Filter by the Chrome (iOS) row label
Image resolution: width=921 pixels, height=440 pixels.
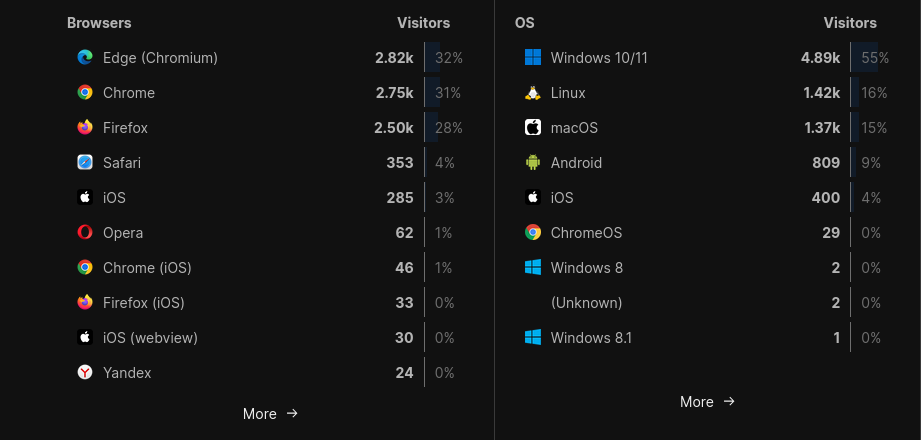point(147,268)
